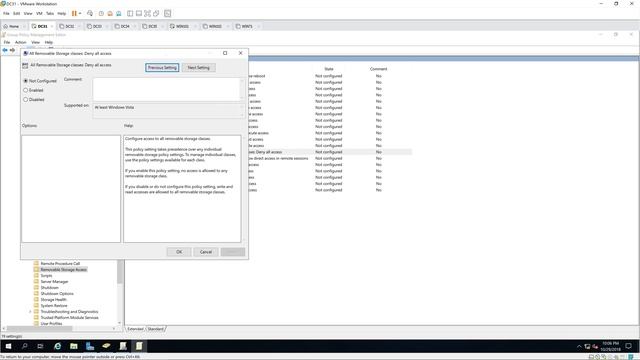Switch to the DC02 VM tab

tap(70, 26)
